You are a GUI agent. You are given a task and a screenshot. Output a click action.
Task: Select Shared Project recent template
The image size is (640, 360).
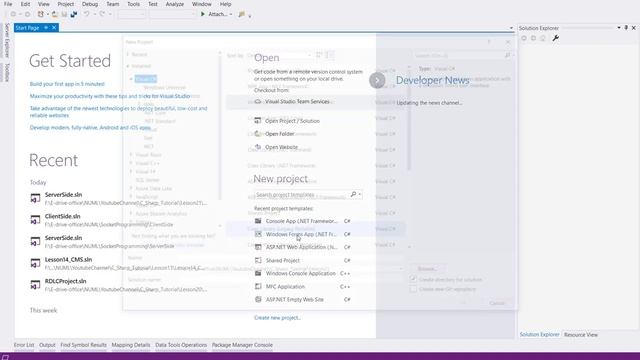pyautogui.click(x=302, y=260)
